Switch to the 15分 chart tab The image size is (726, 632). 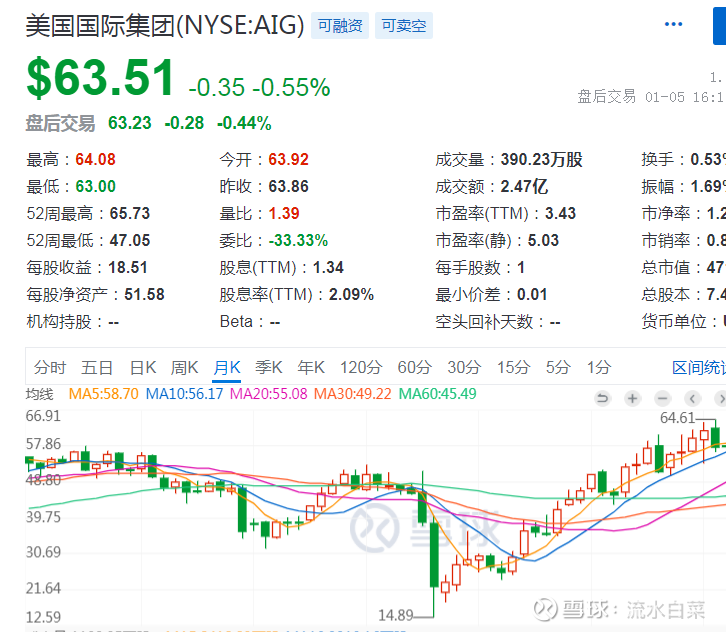click(513, 368)
